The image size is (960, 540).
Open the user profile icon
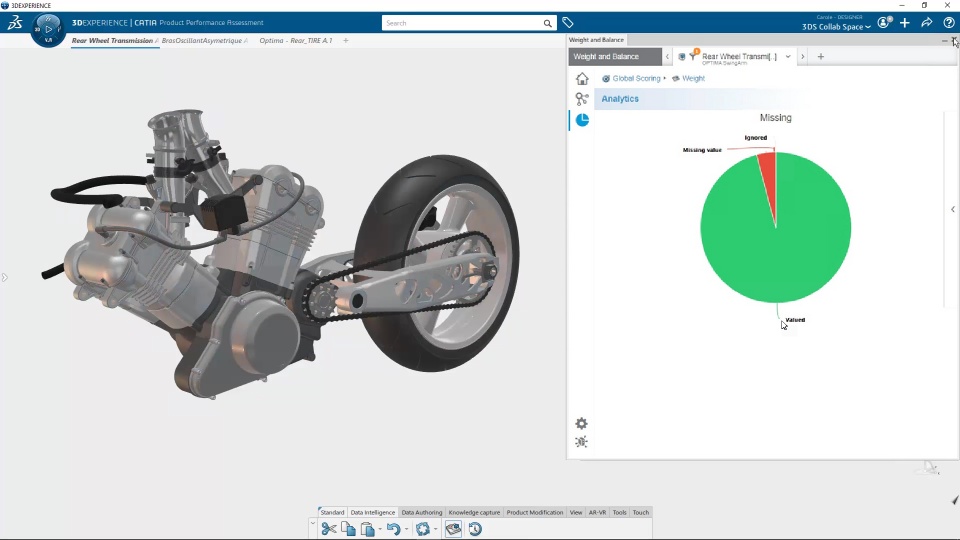coord(883,23)
